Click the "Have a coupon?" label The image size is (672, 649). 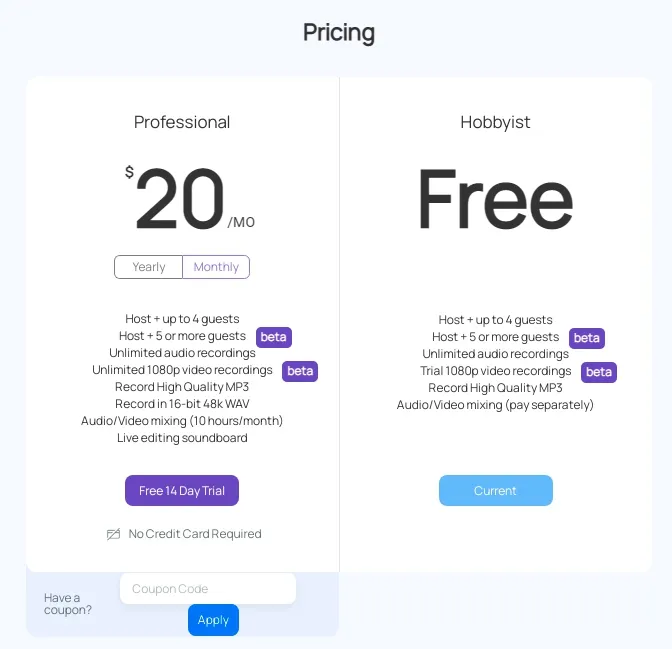click(68, 603)
